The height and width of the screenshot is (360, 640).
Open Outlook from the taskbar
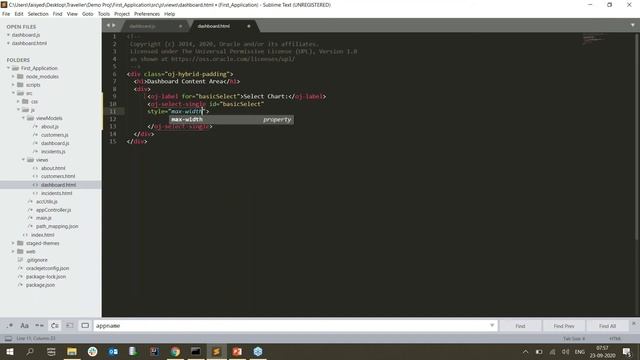[113, 351]
